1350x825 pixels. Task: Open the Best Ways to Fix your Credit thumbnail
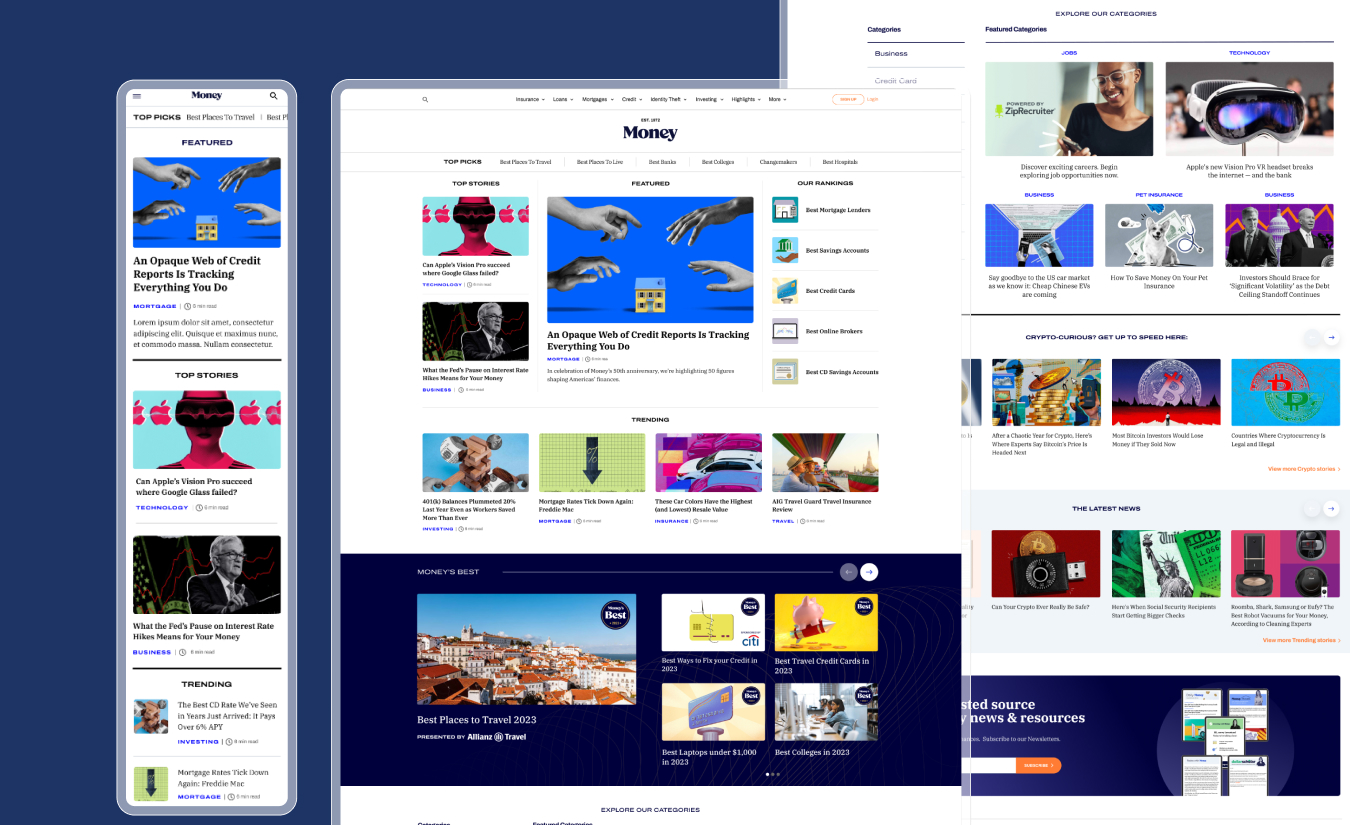pyautogui.click(x=713, y=623)
